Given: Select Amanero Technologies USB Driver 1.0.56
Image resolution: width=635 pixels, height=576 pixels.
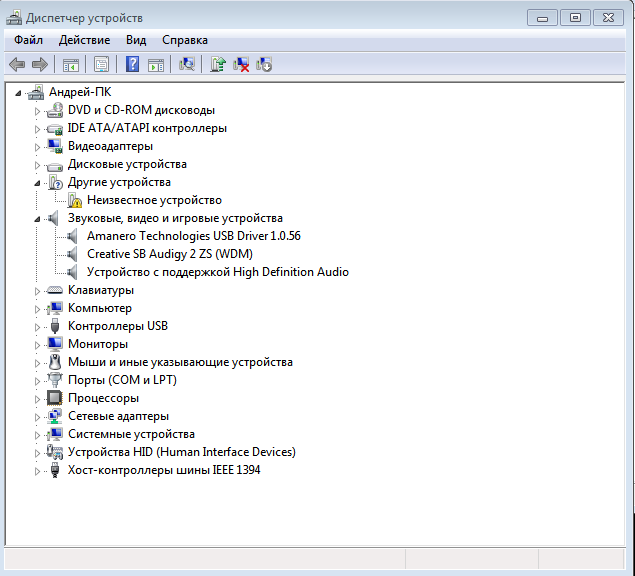Looking at the screenshot, I should pyautogui.click(x=193, y=236).
